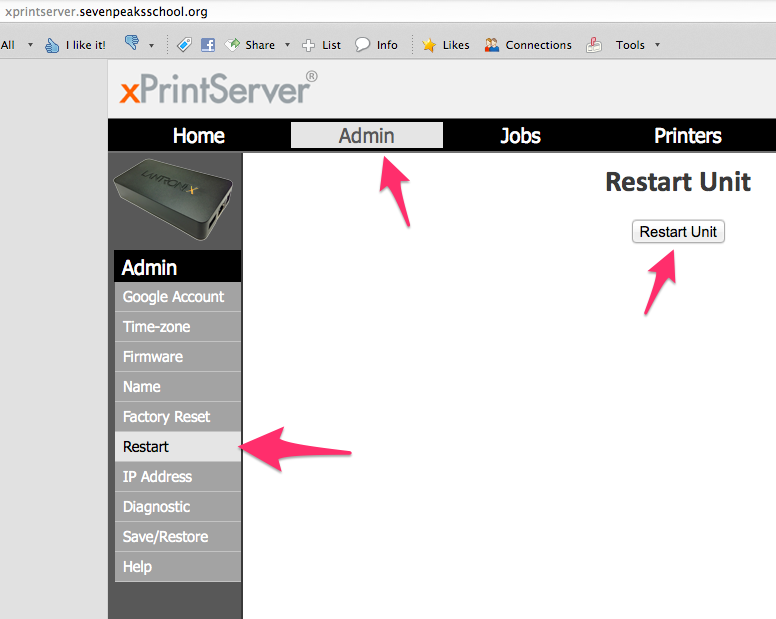Click the Facebook icon in toolbar

pyautogui.click(x=208, y=45)
